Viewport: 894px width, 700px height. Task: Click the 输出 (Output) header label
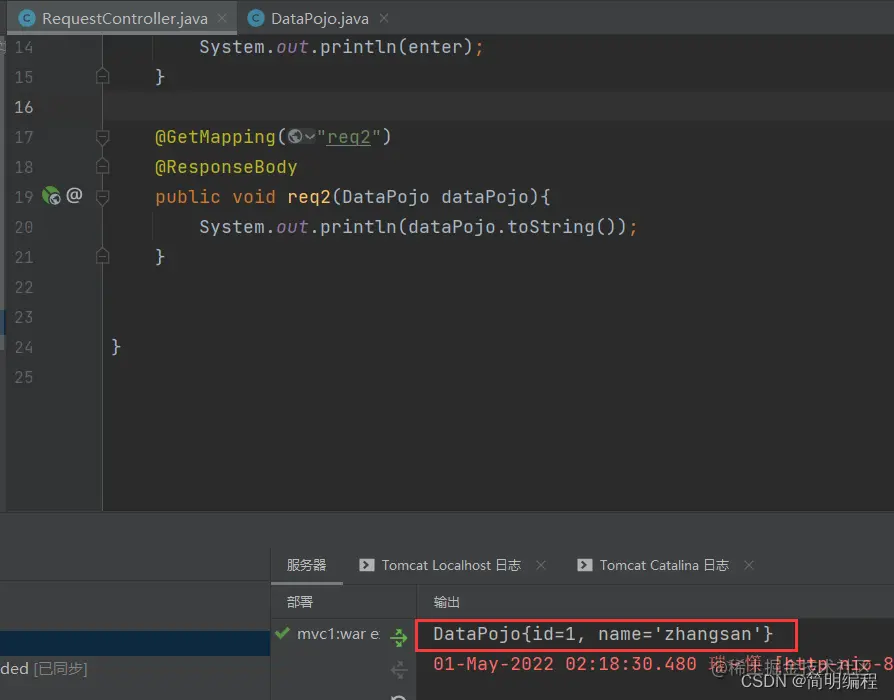(447, 602)
